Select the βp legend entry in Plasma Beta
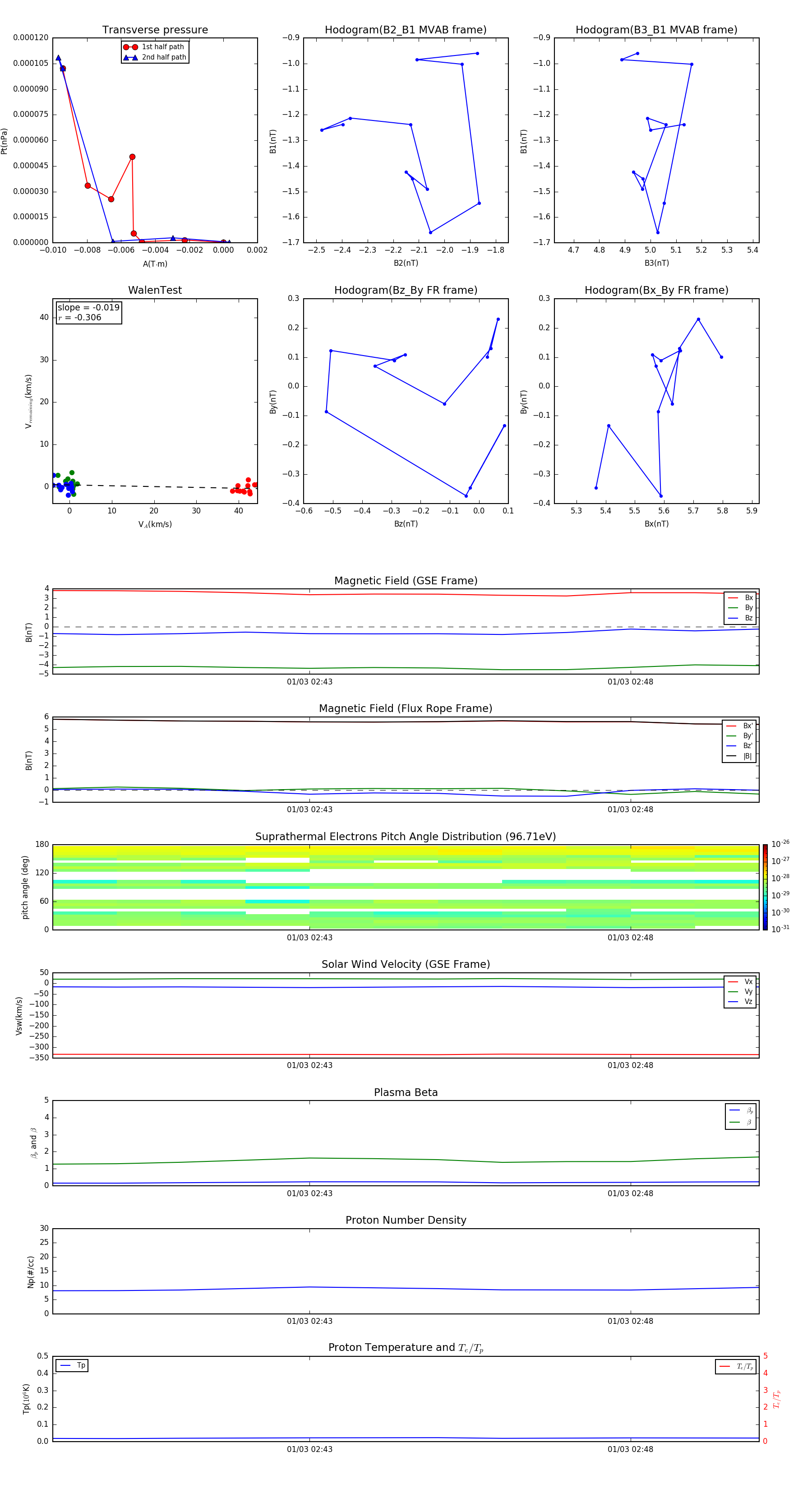 coord(741,1110)
